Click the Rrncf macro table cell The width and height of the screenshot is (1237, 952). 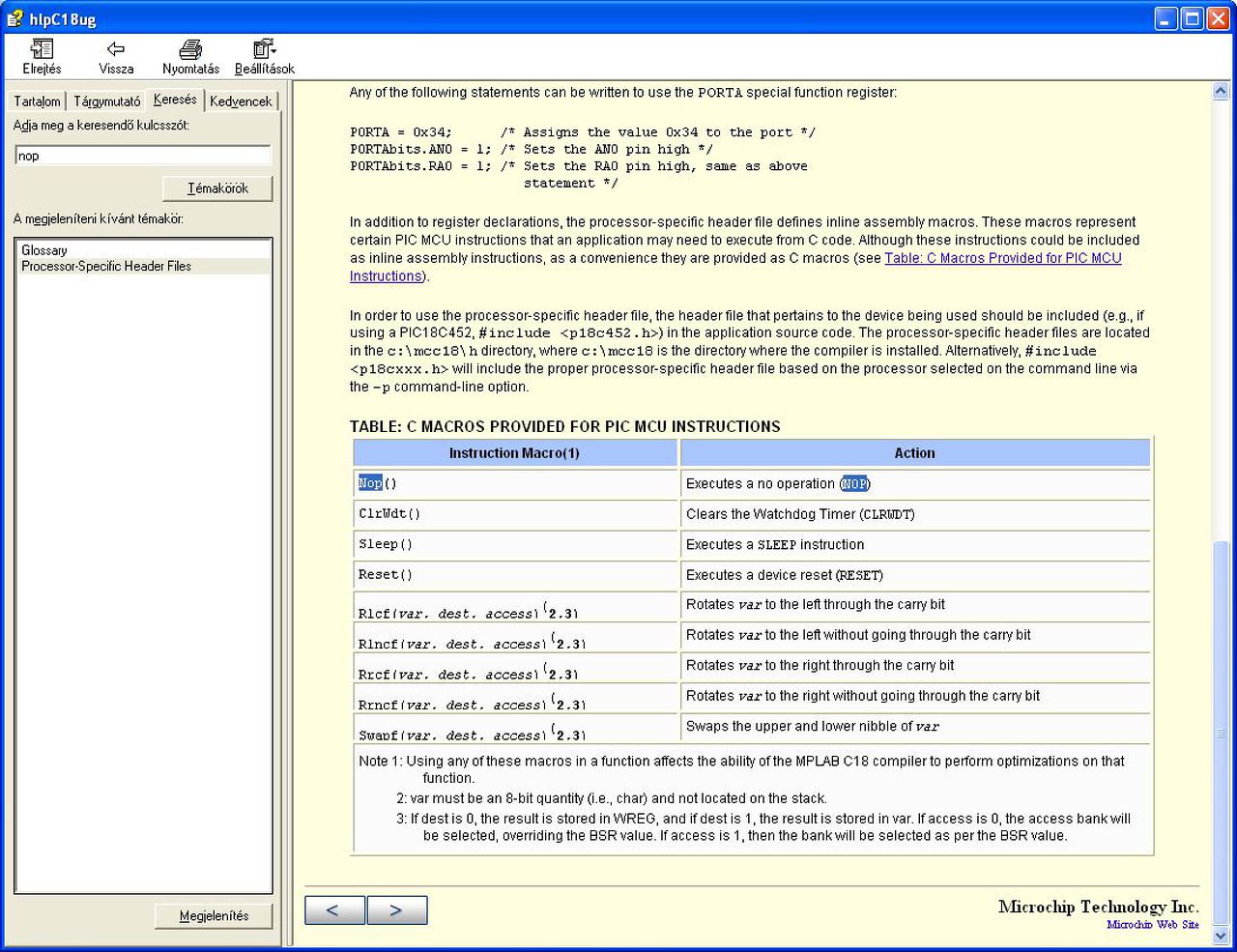pyautogui.click(x=516, y=697)
